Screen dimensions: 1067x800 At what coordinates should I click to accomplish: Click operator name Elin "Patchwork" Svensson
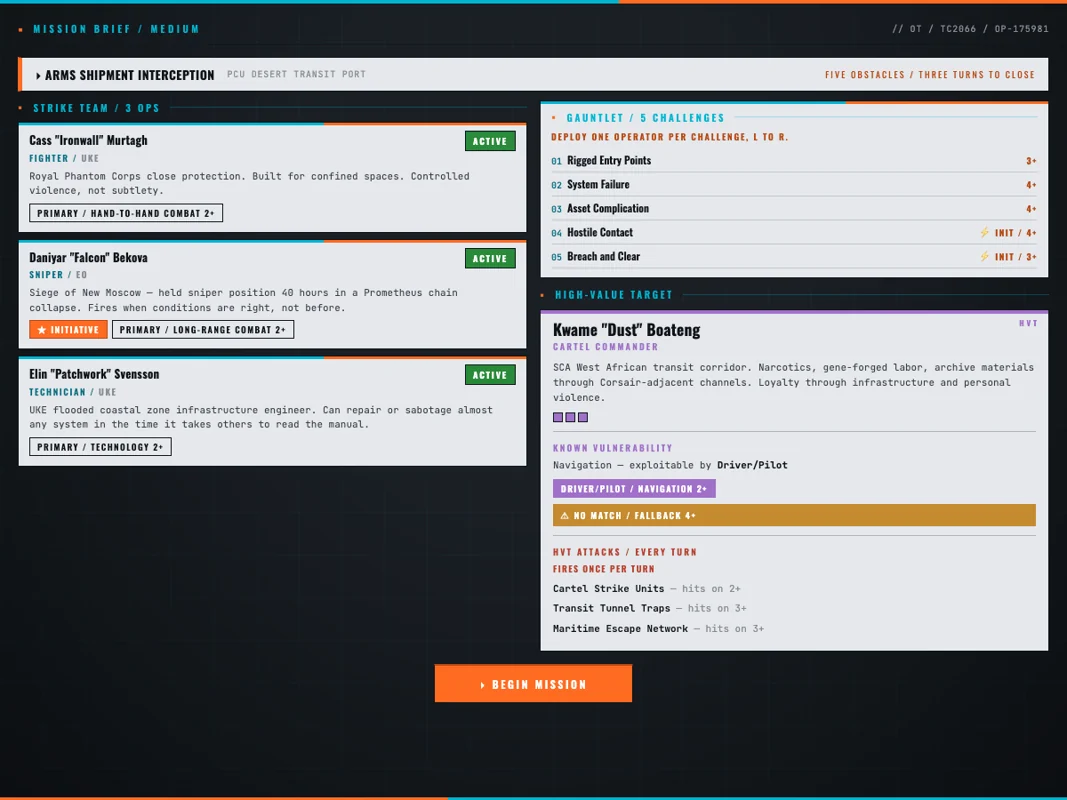[94, 374]
